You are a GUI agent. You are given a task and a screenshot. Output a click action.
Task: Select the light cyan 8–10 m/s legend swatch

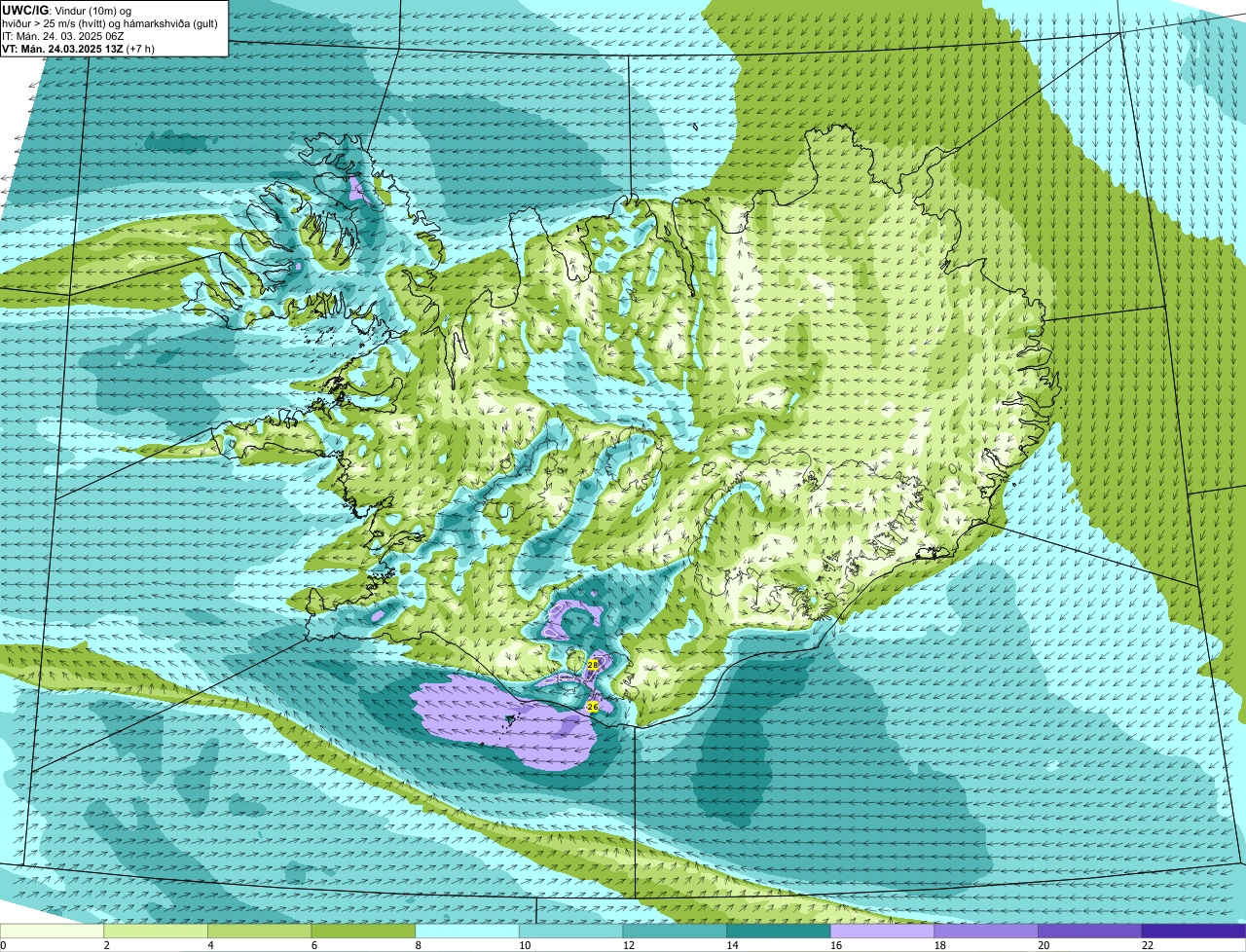tap(467, 931)
